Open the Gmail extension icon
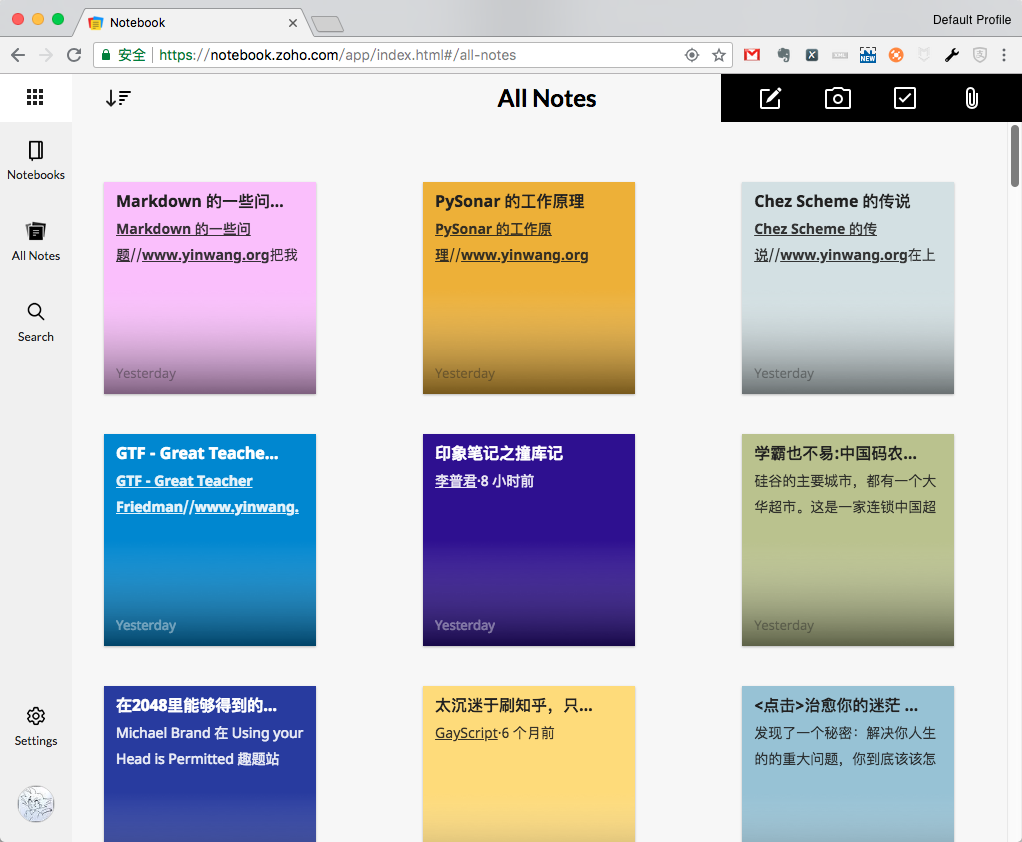The width and height of the screenshot is (1022, 842). (x=752, y=55)
